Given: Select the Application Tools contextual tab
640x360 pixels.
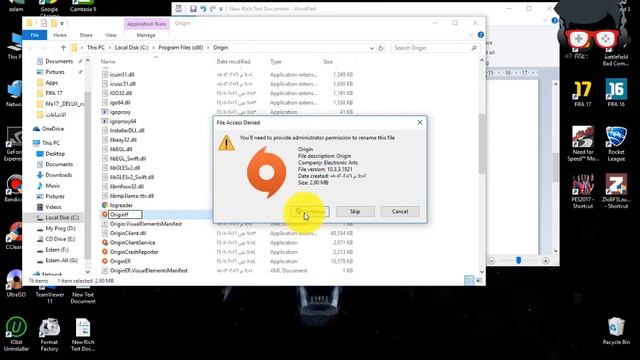Looking at the screenshot, I should point(146,24).
